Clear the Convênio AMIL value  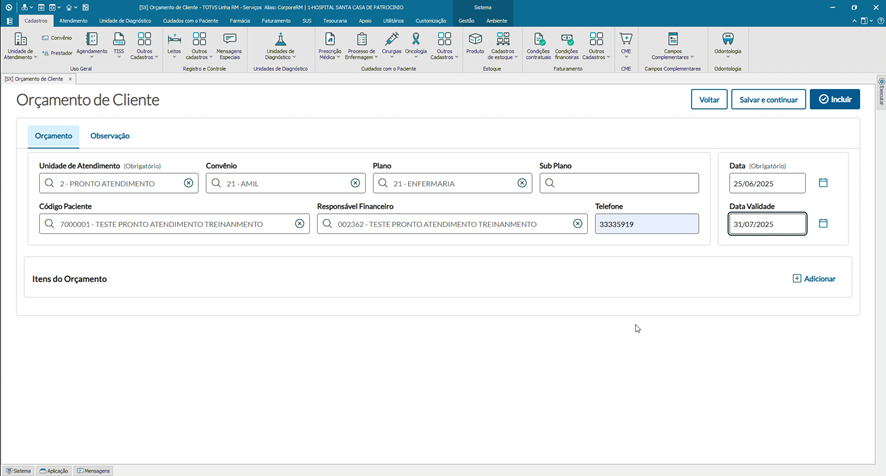pyautogui.click(x=355, y=183)
